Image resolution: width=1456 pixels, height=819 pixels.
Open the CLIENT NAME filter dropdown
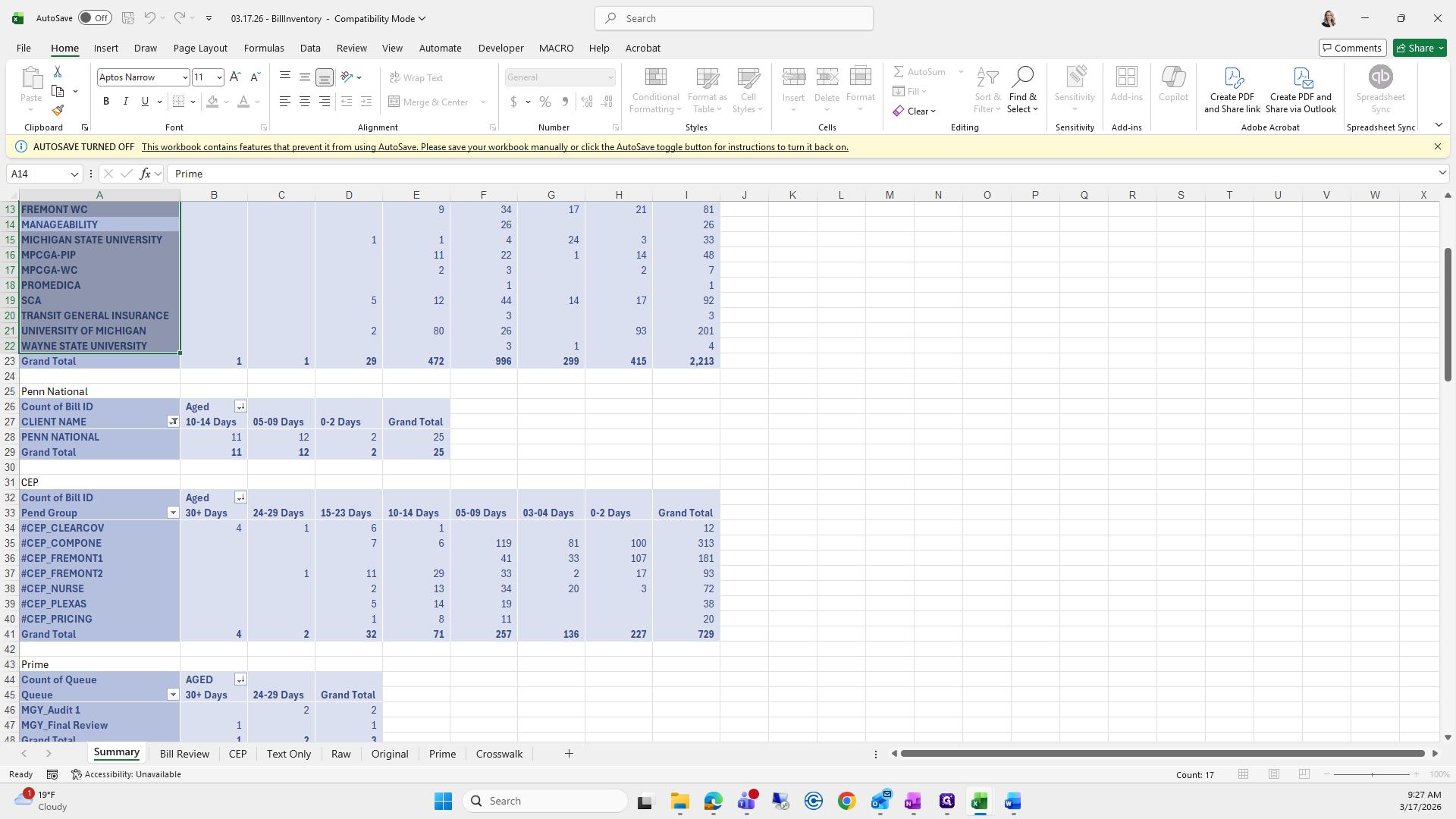173,422
